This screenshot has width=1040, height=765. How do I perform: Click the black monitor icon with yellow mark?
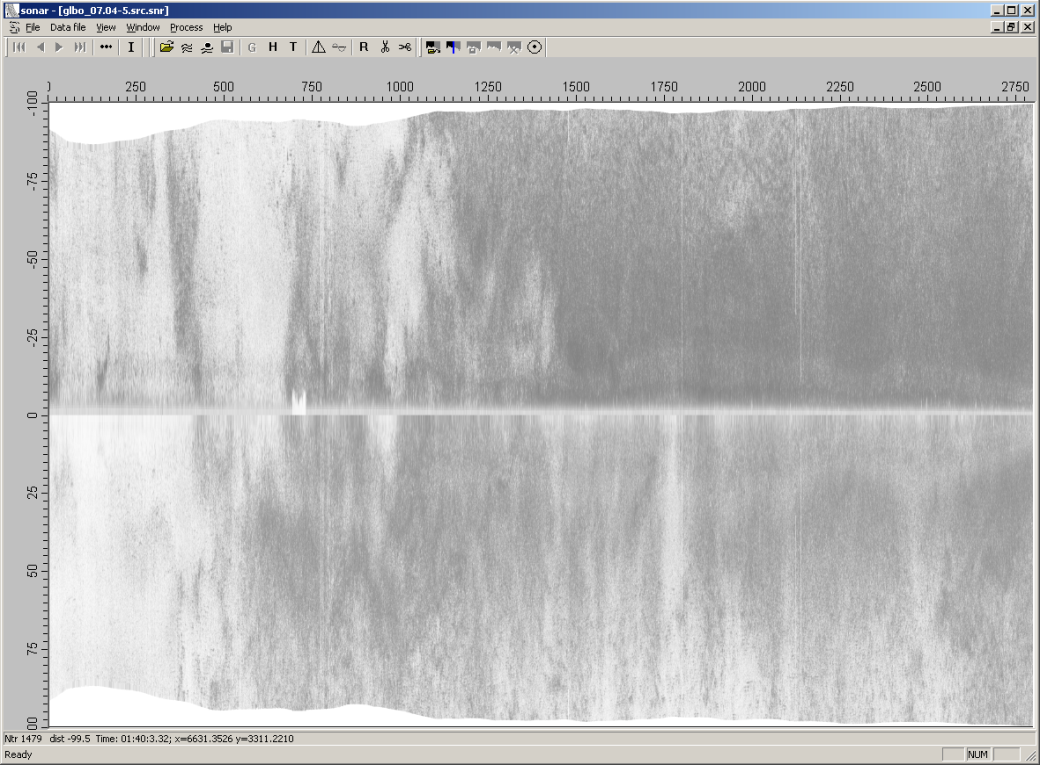[433, 47]
